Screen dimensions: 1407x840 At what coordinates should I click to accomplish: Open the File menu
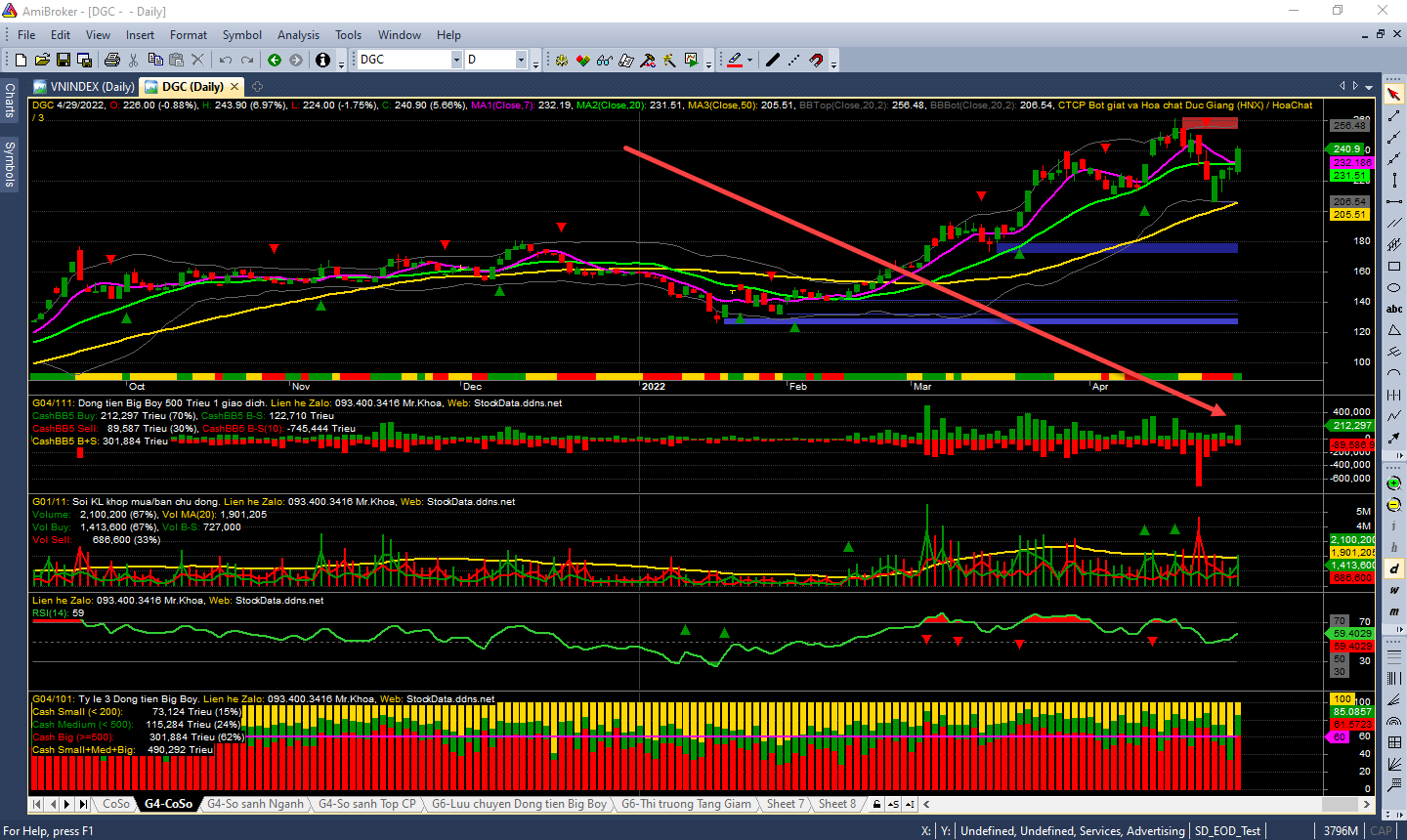click(x=26, y=34)
